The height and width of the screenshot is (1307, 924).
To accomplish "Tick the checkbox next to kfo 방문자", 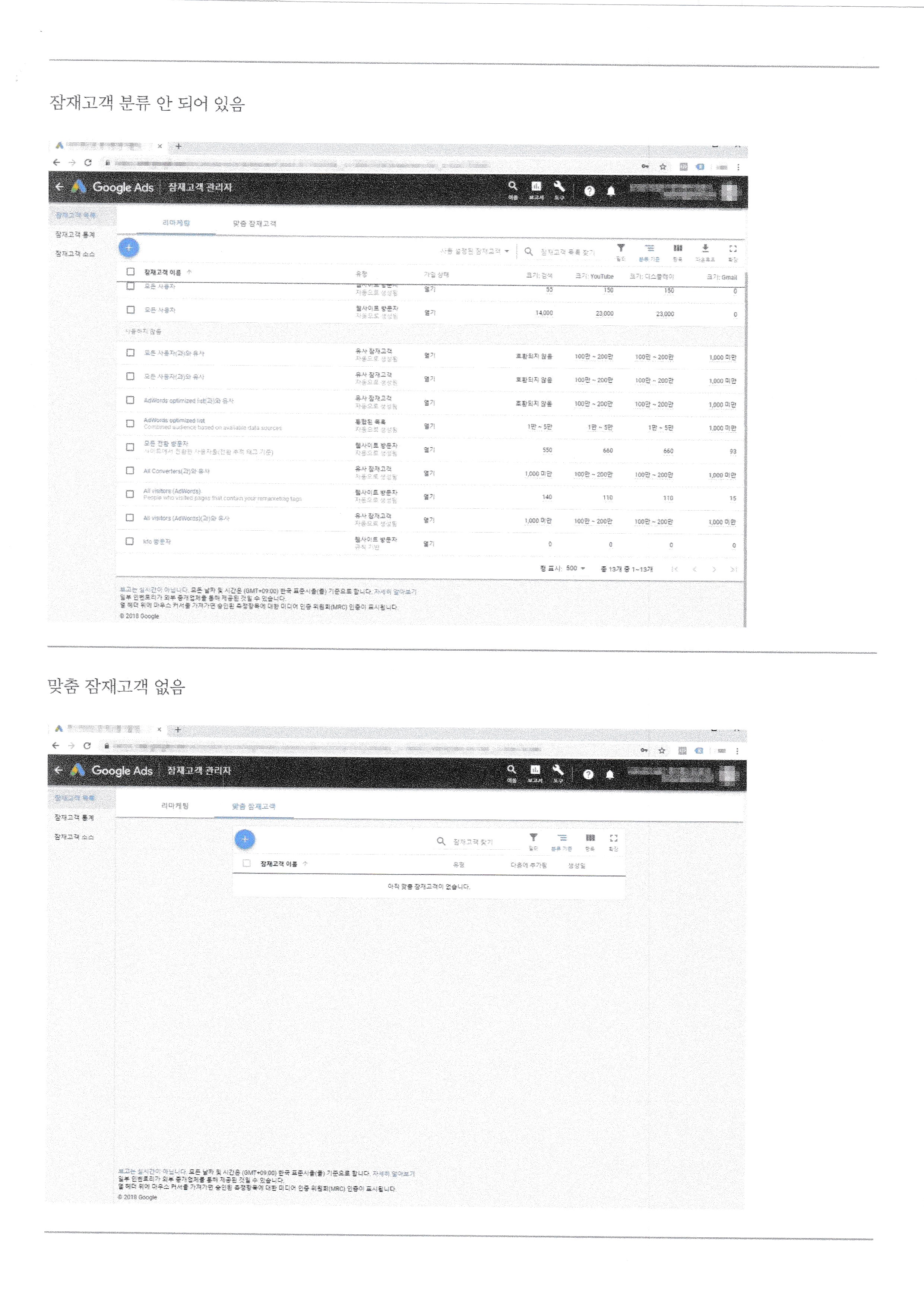I will [130, 542].
